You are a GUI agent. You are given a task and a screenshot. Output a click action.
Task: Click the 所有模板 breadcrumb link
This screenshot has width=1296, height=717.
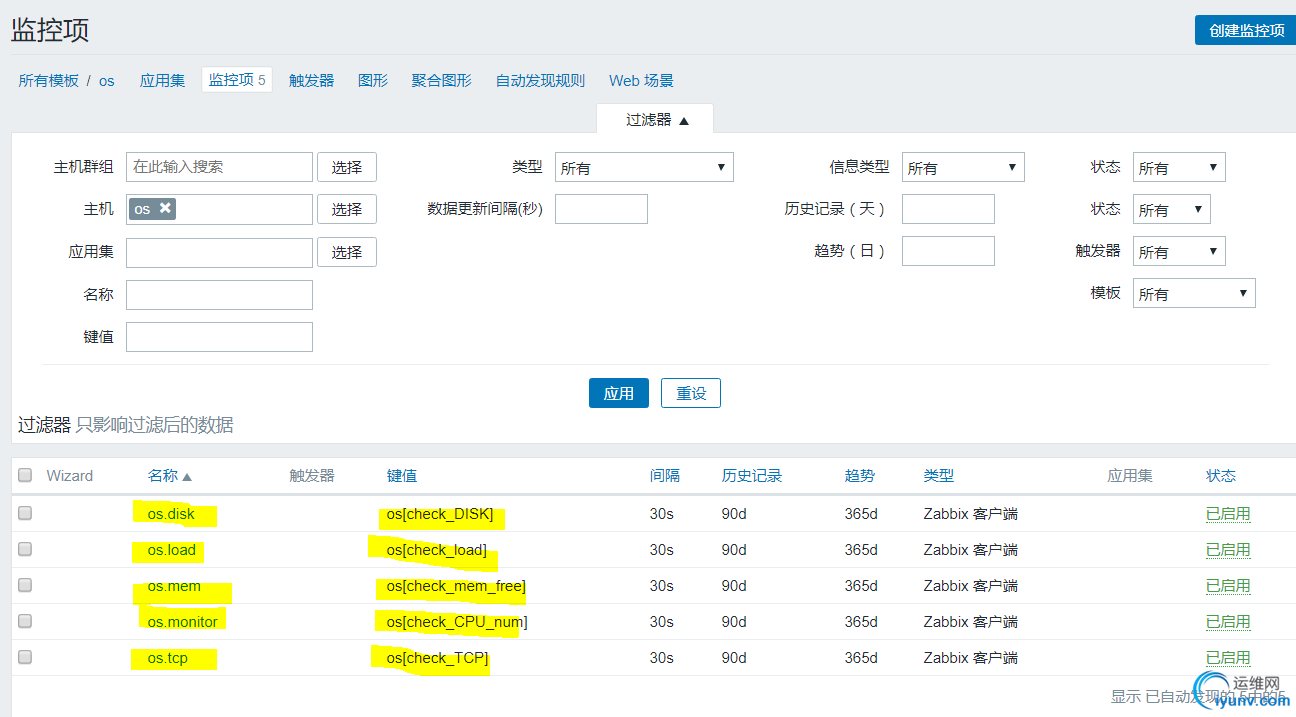[x=48, y=80]
